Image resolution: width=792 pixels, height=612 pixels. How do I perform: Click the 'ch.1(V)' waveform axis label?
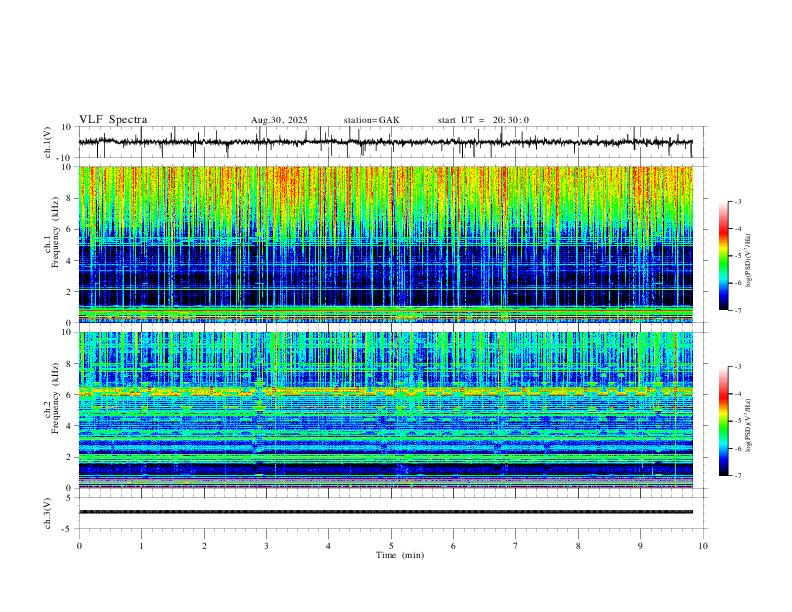coord(48,142)
